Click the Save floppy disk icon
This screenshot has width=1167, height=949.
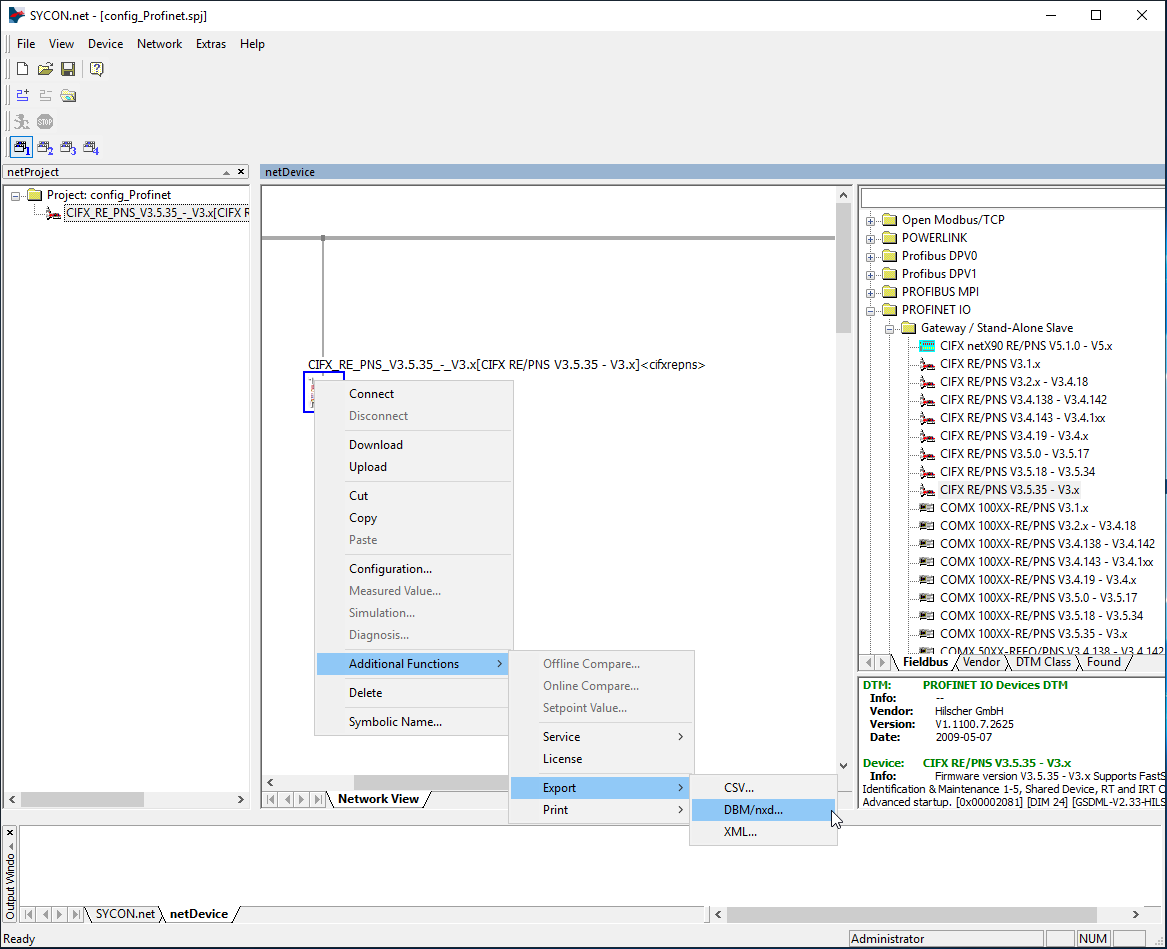(68, 69)
